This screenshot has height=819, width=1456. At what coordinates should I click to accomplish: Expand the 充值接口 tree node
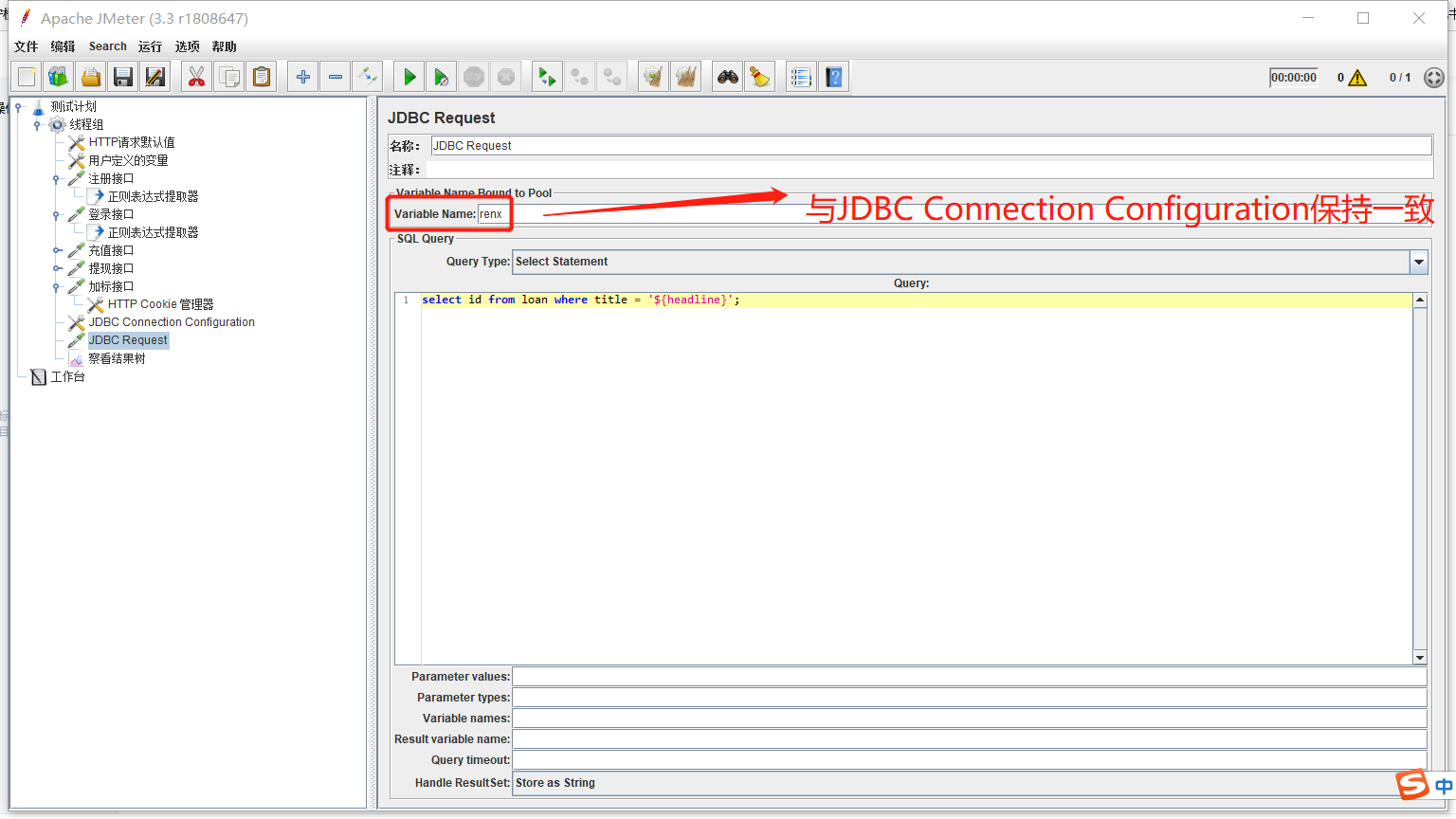(56, 251)
